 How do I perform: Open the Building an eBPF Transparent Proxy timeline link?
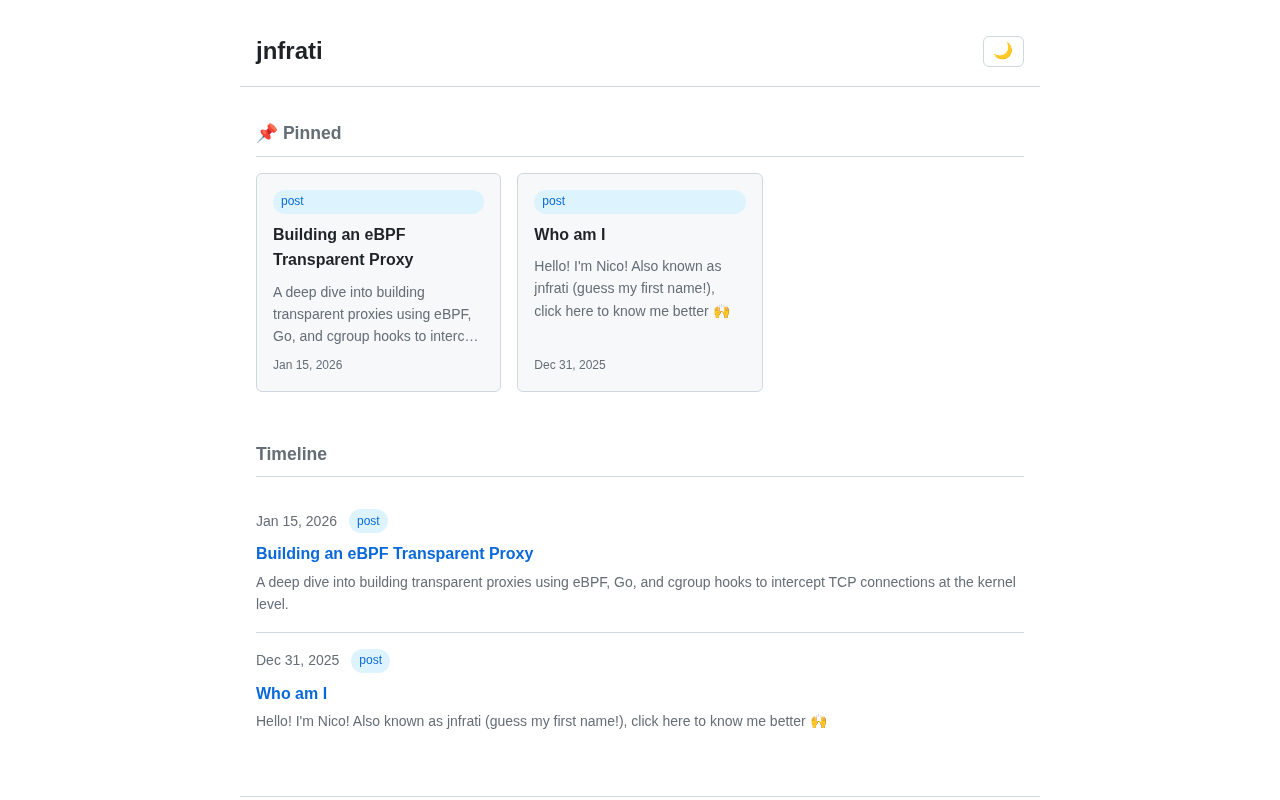(394, 554)
